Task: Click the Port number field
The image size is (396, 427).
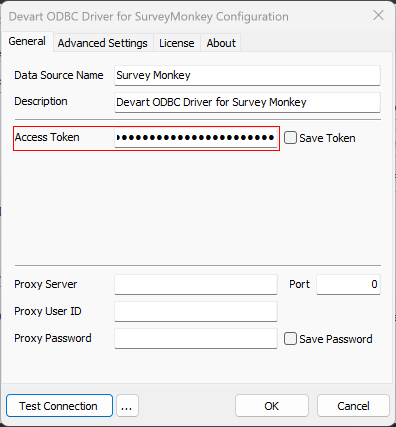Action: 348,284
